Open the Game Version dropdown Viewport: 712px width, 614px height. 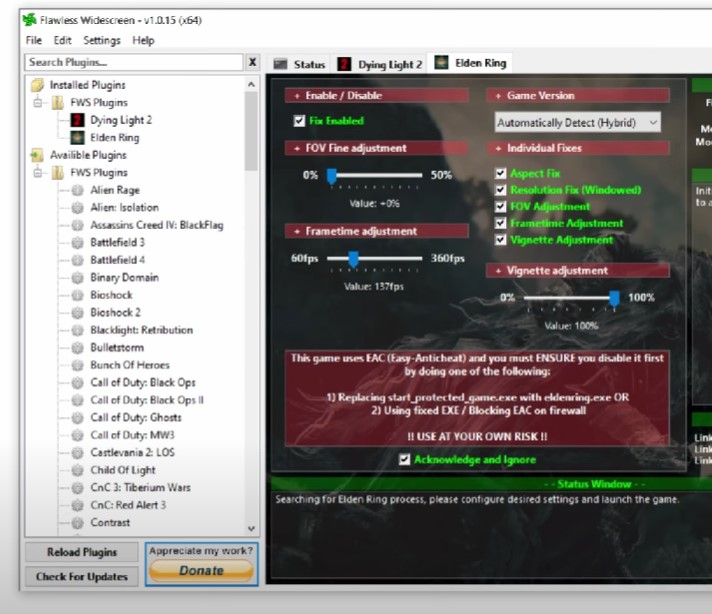[x=577, y=123]
